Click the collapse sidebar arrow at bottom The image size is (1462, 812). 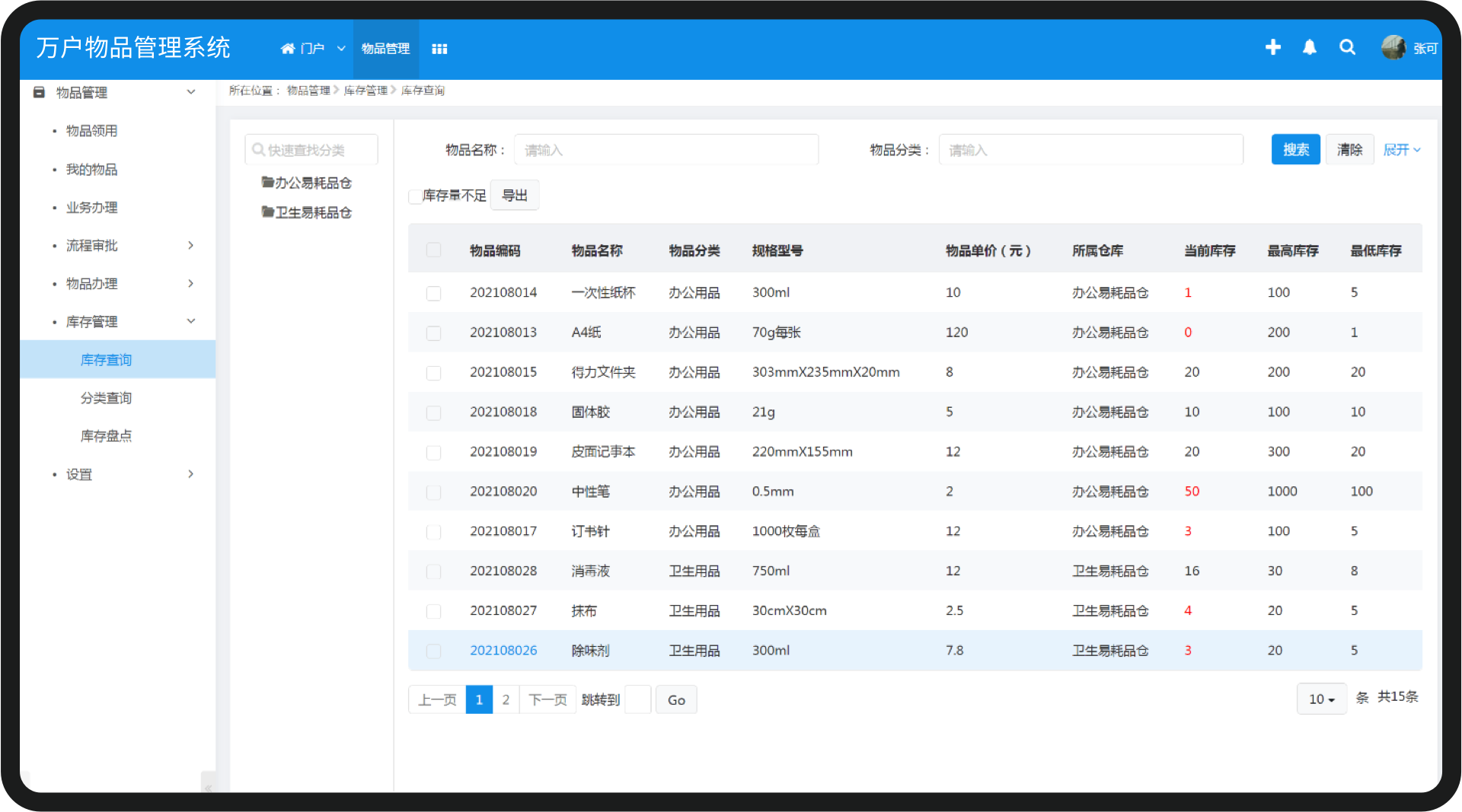[208, 785]
